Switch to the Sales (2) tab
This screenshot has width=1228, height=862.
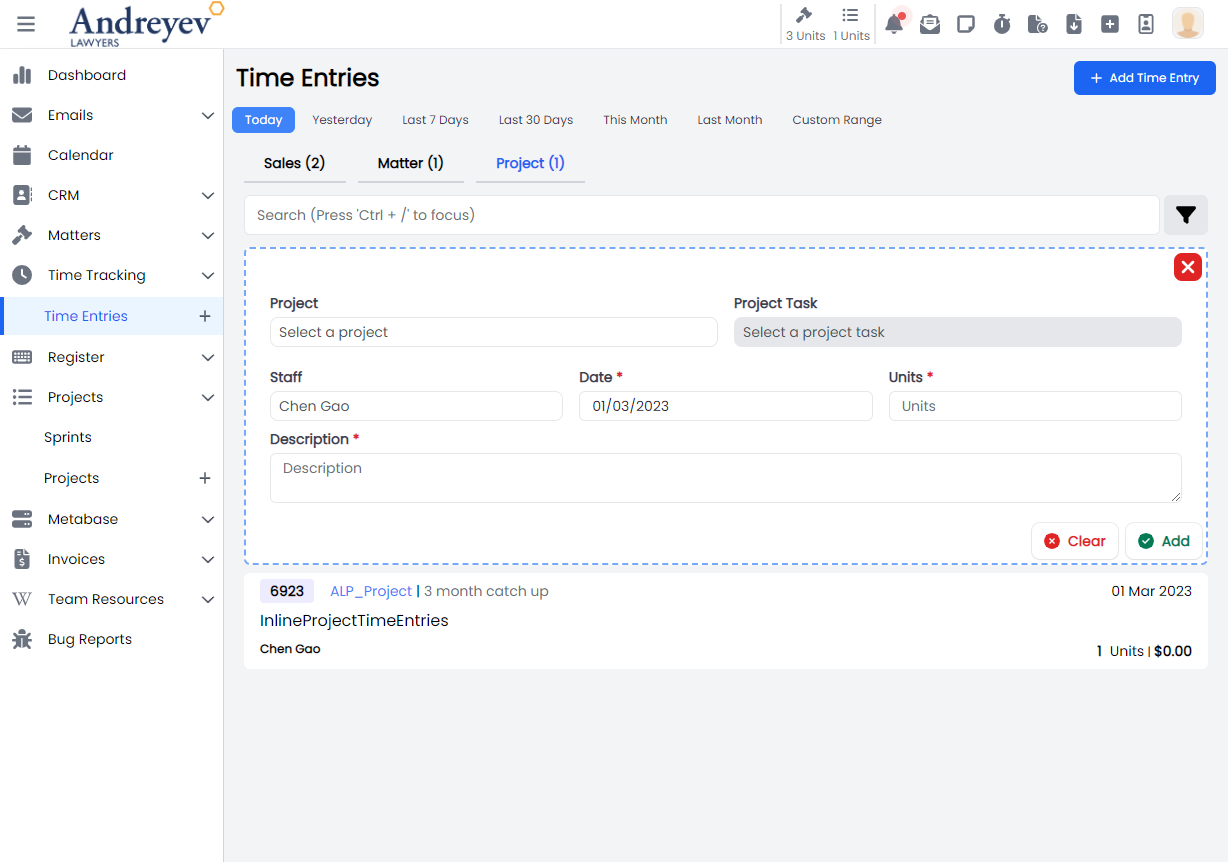point(294,163)
